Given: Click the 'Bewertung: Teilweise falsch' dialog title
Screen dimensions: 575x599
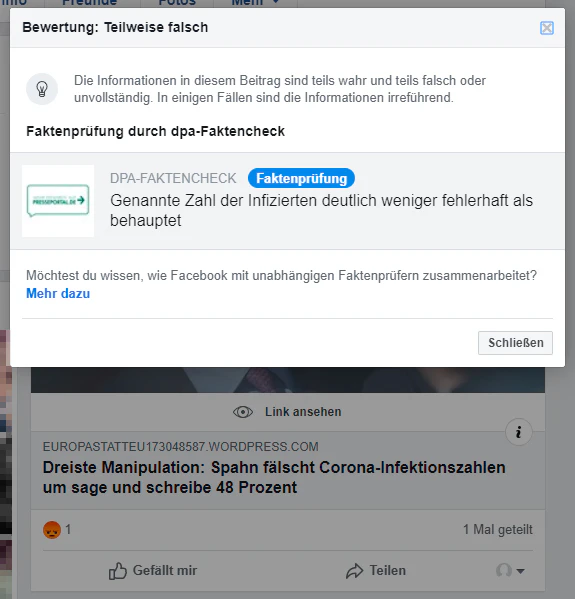Looking at the screenshot, I should 115,28.
